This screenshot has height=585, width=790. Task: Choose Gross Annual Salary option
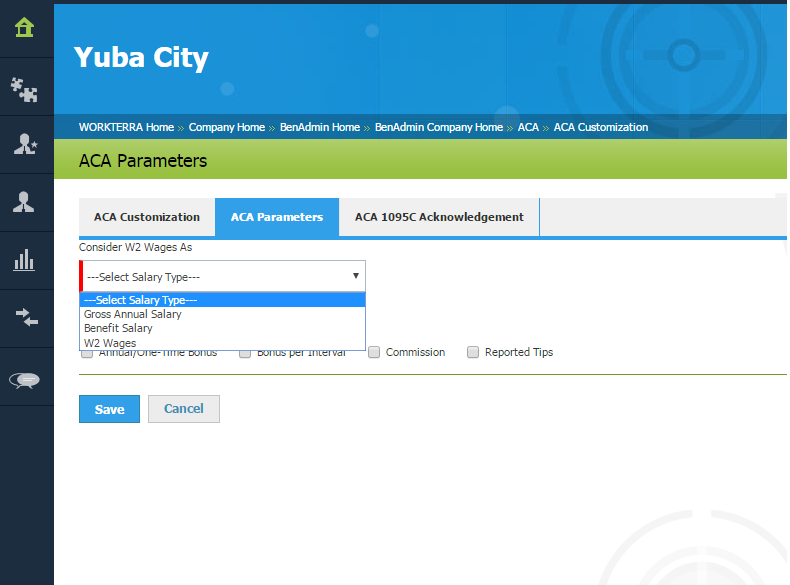133,314
